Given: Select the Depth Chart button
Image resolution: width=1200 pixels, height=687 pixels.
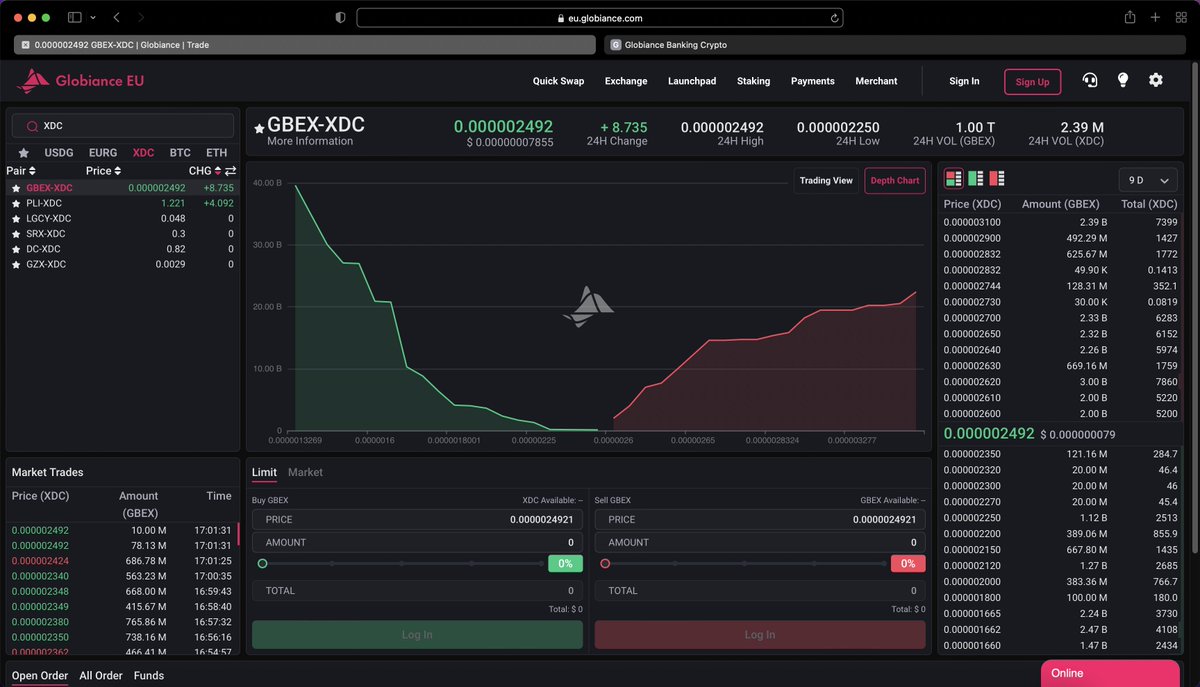Looking at the screenshot, I should click(895, 181).
